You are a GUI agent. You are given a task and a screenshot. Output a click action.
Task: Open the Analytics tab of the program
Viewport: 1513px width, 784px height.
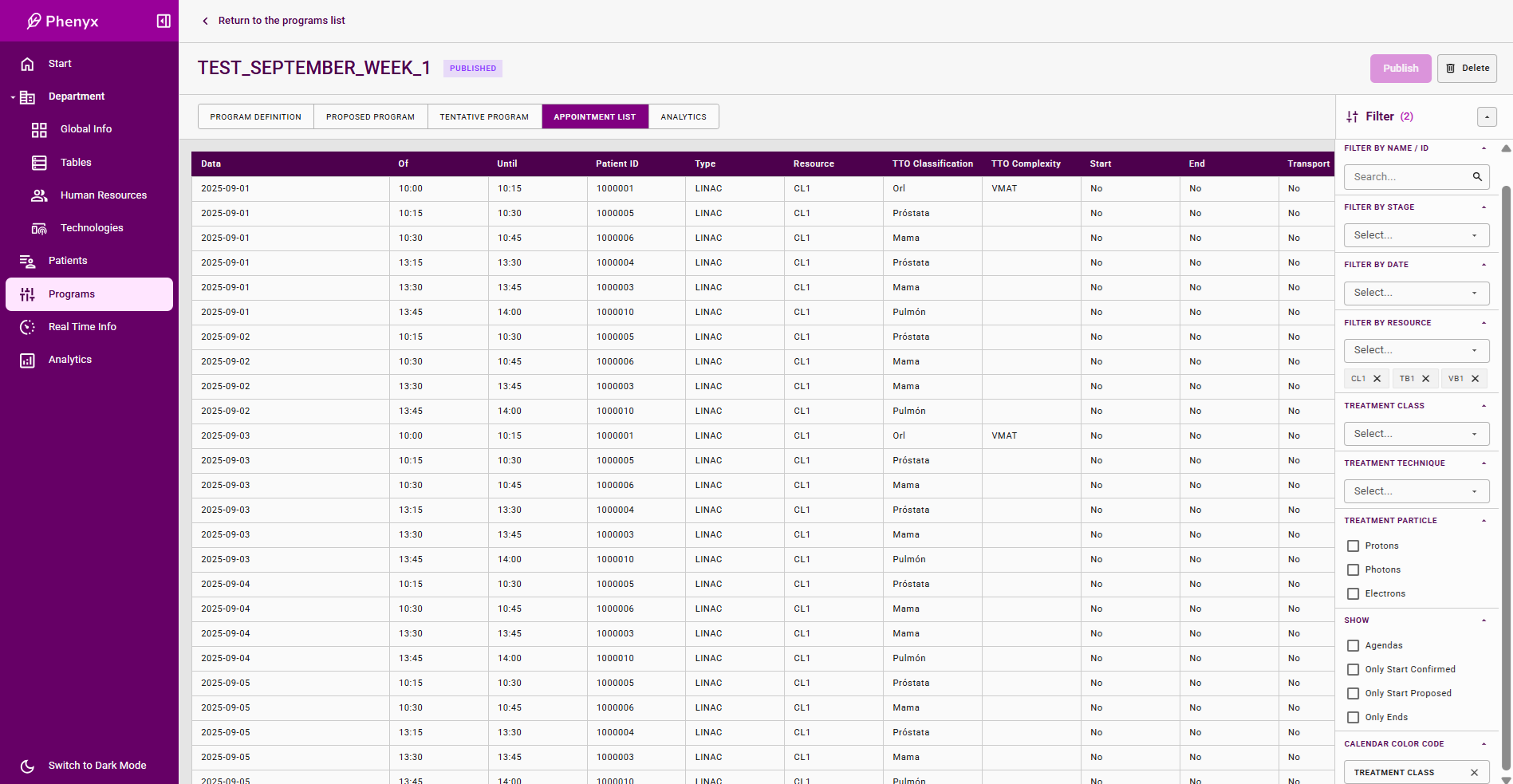click(684, 116)
